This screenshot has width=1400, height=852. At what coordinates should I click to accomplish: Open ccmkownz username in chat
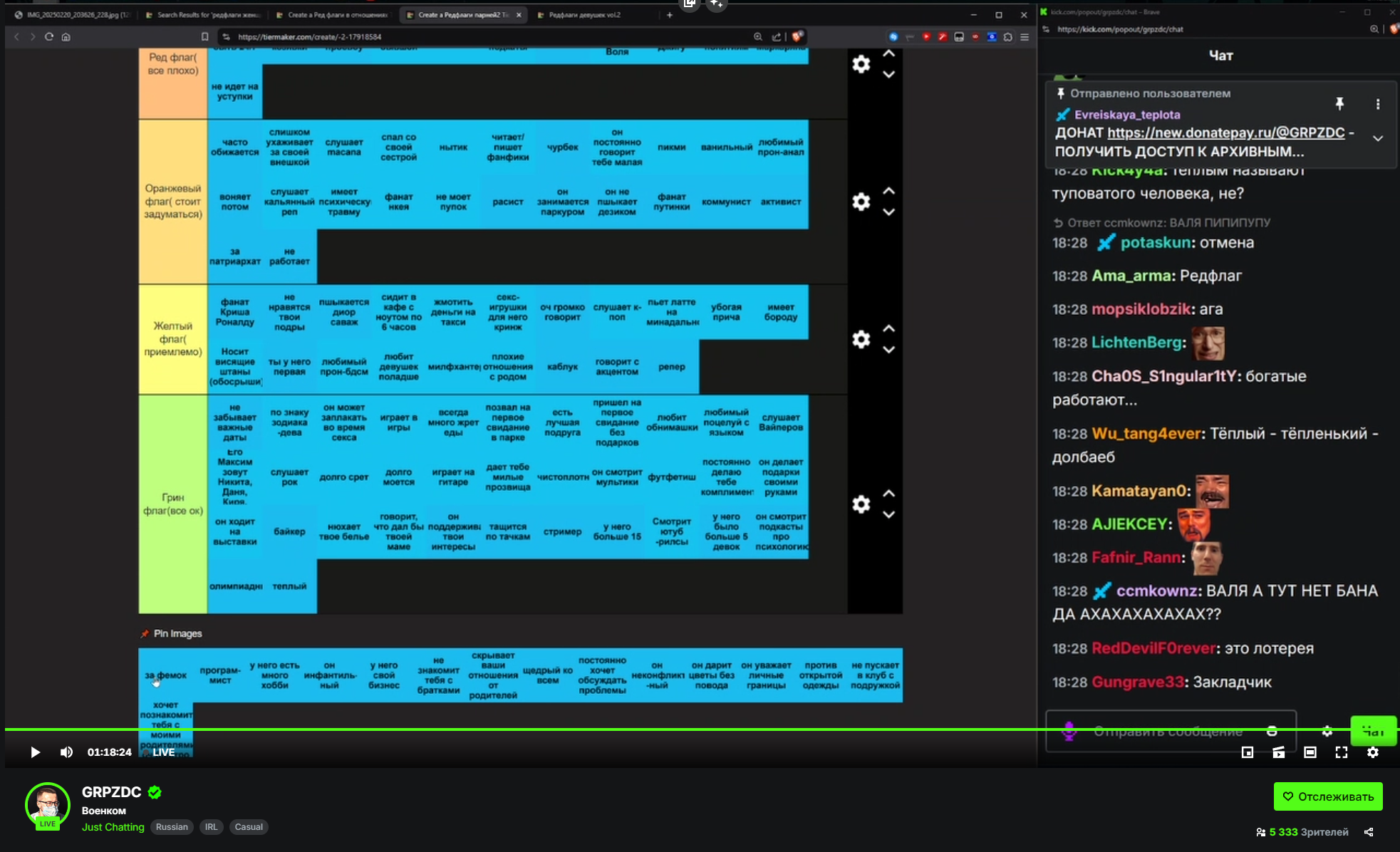pos(1156,591)
